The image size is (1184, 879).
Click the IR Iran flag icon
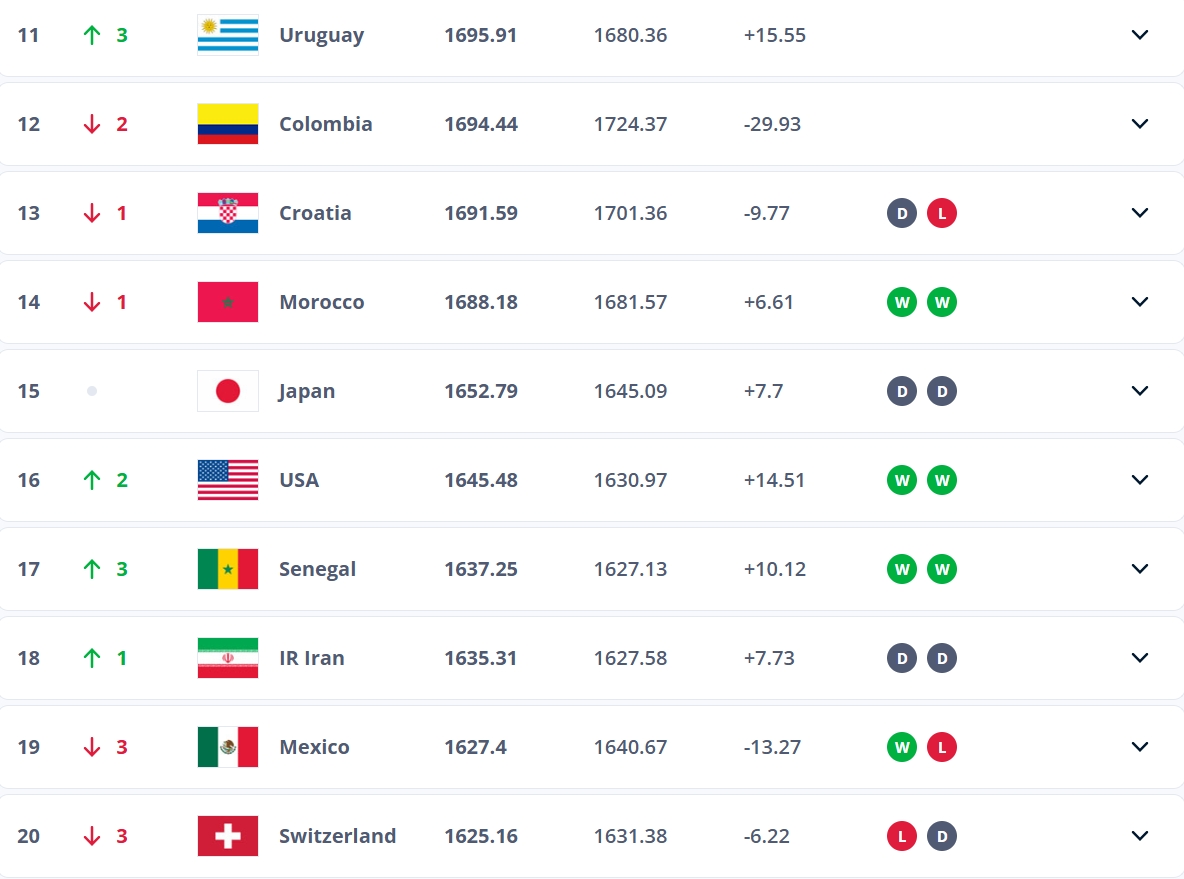(x=228, y=658)
